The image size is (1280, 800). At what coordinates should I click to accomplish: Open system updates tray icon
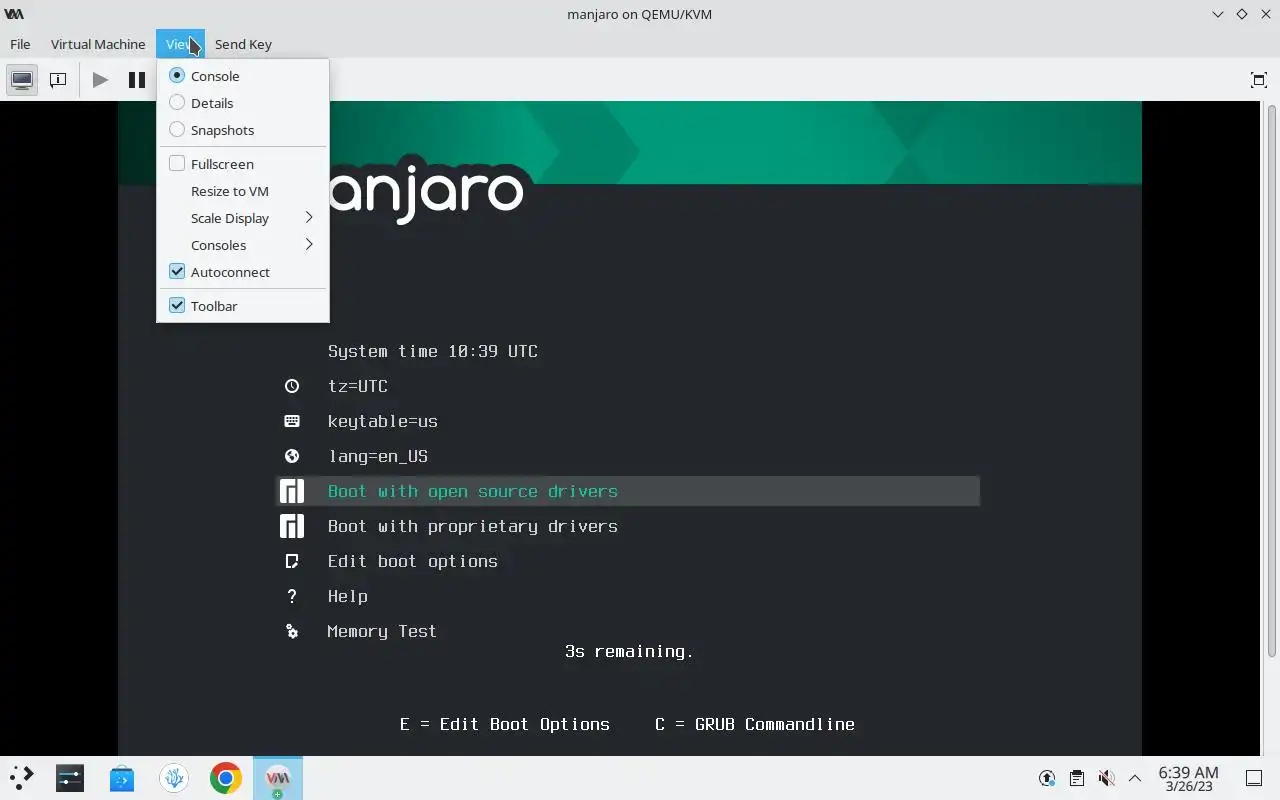[1047, 778]
